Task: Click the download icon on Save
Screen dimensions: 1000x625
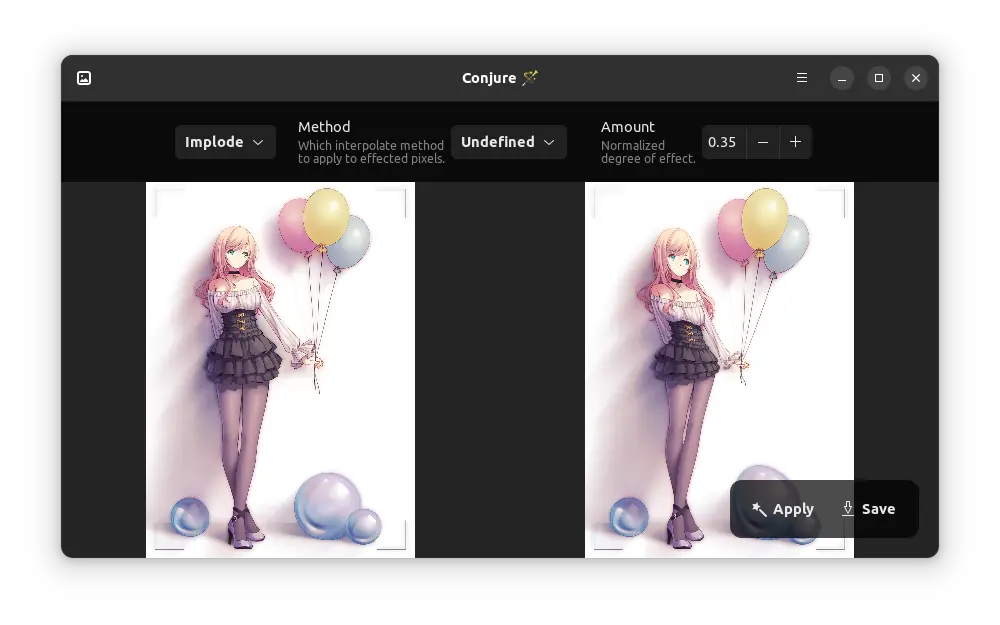Action: click(x=848, y=509)
